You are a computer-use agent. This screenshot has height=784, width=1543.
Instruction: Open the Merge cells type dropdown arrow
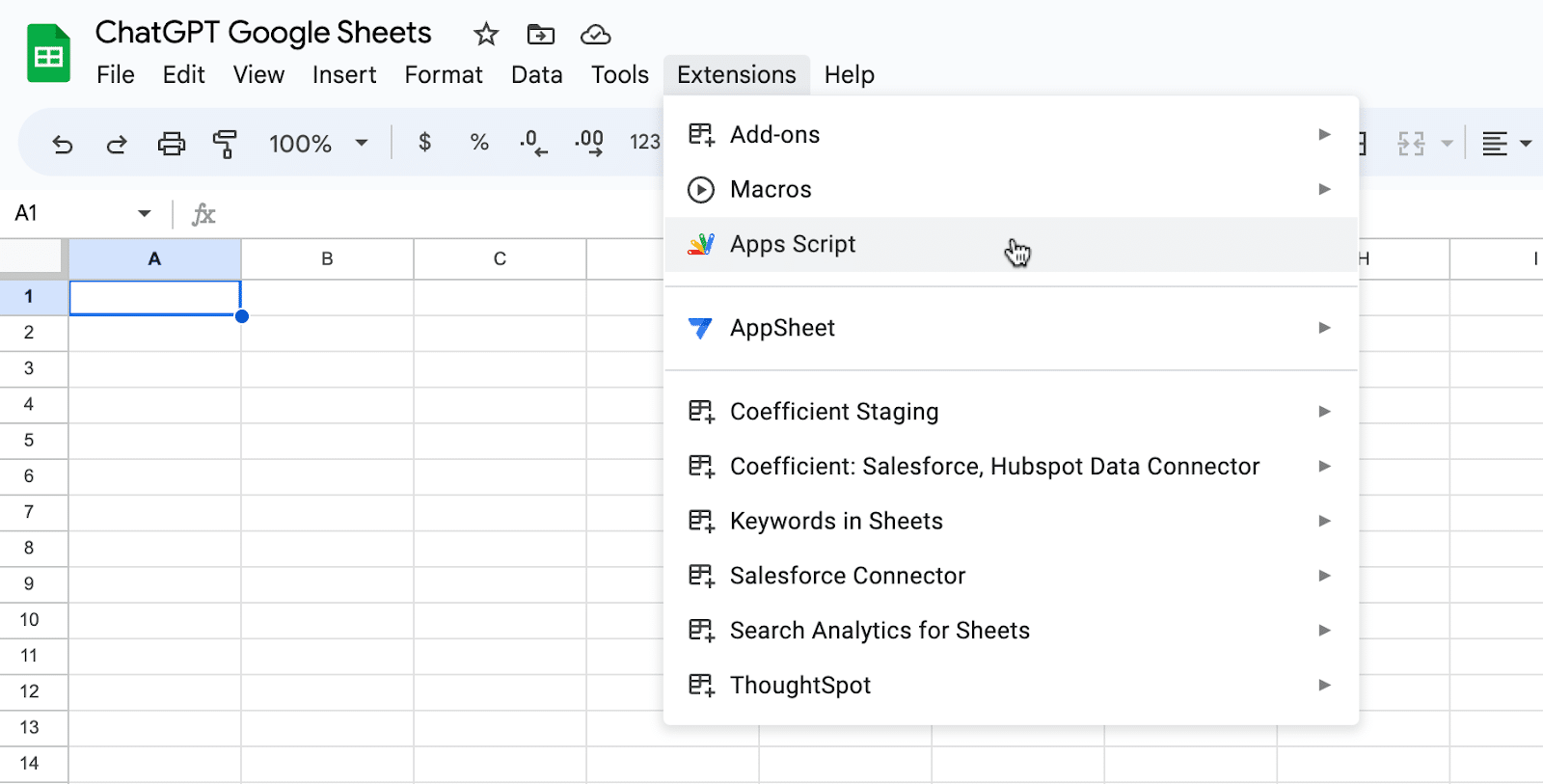1447,144
